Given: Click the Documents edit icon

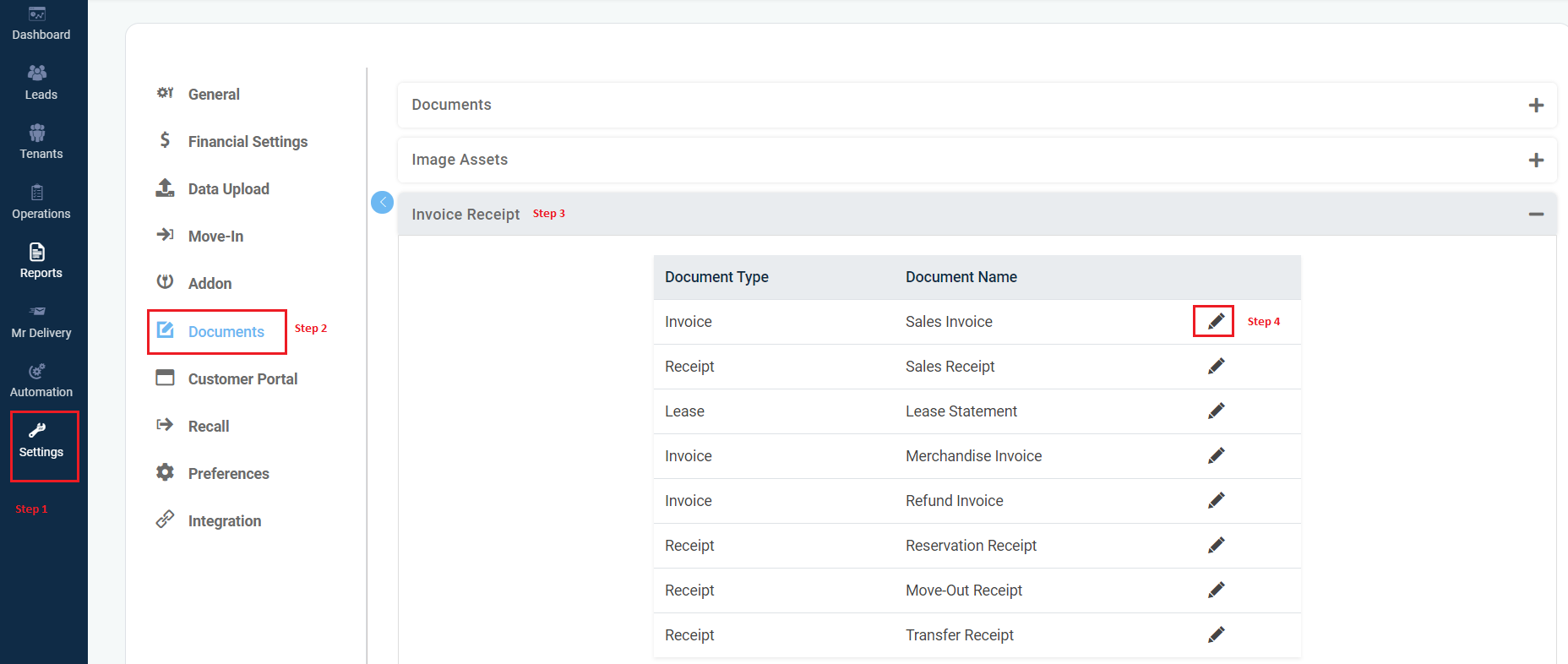Looking at the screenshot, I should pos(165,330).
